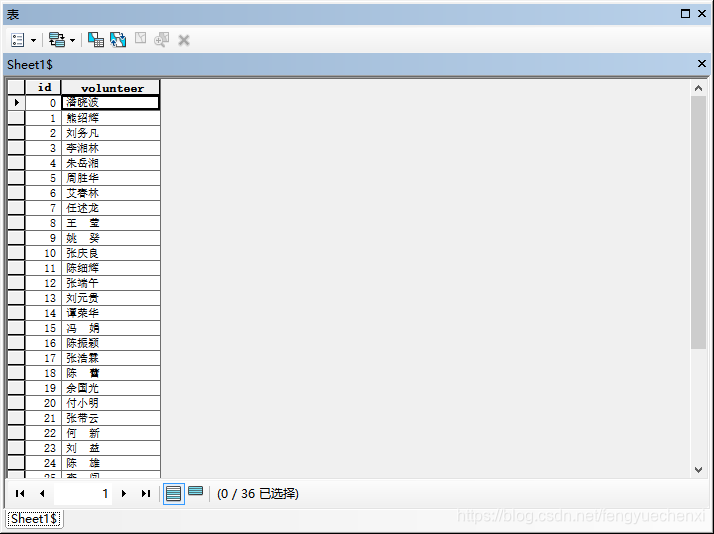
Task: Click the Zoom To Selected icon
Action: point(162,40)
